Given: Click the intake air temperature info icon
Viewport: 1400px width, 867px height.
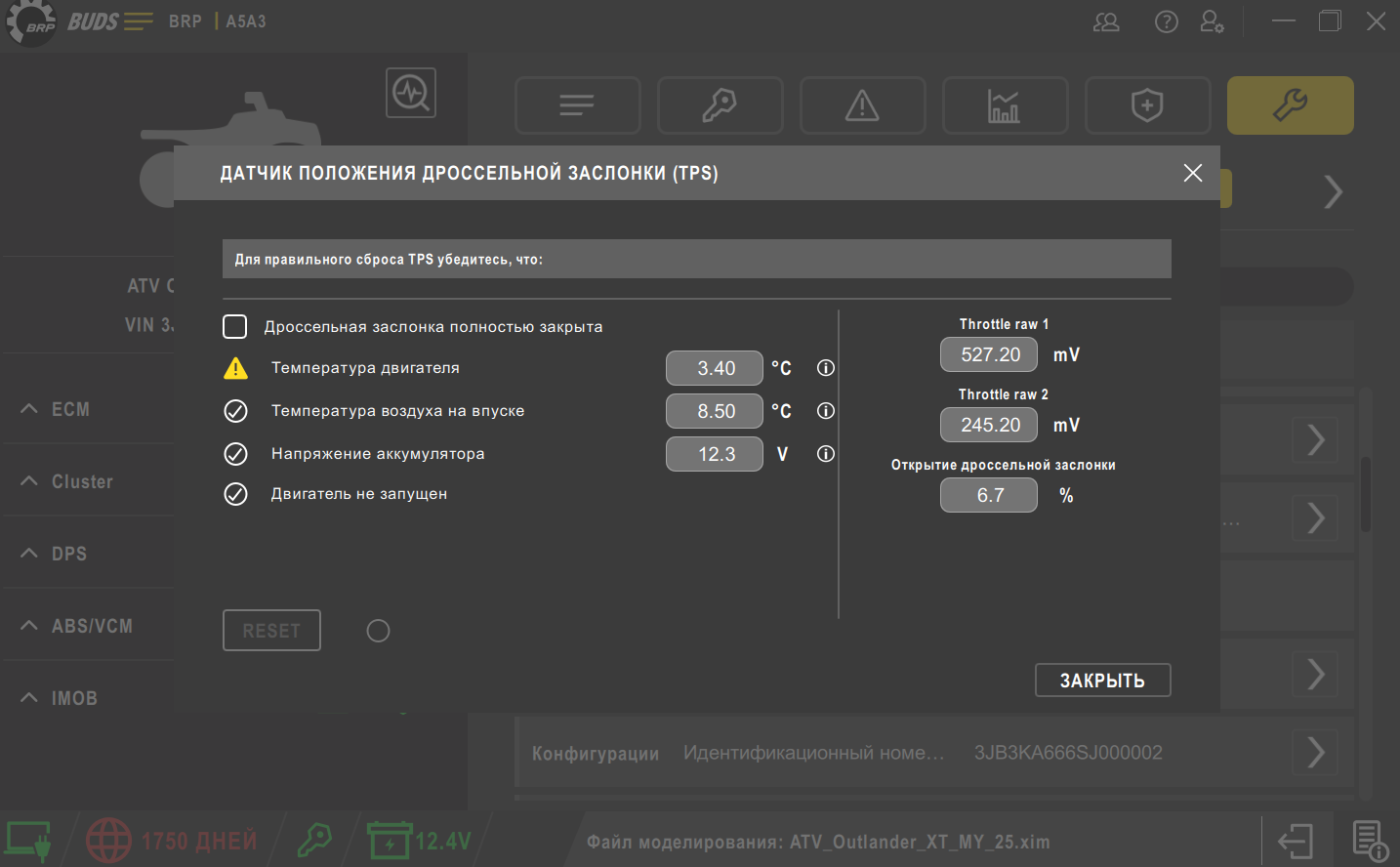Looking at the screenshot, I should [826, 411].
